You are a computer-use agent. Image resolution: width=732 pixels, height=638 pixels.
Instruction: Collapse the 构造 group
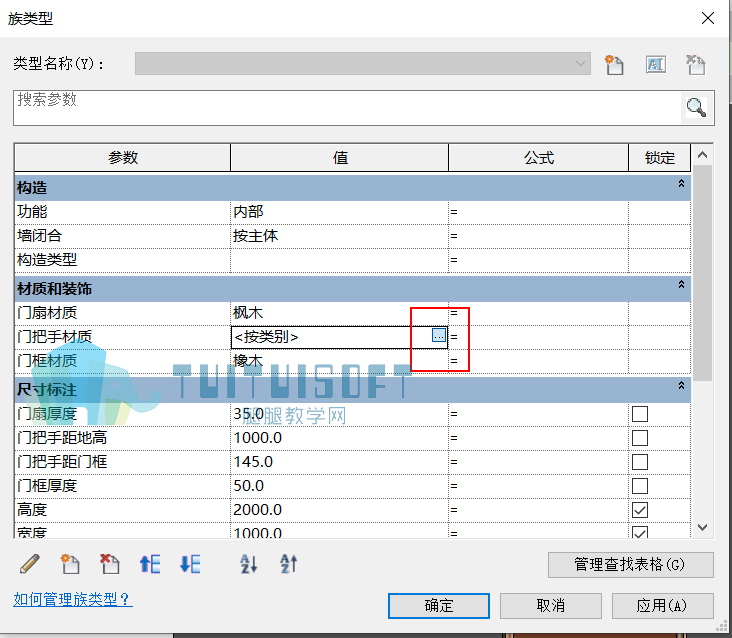(x=681, y=183)
